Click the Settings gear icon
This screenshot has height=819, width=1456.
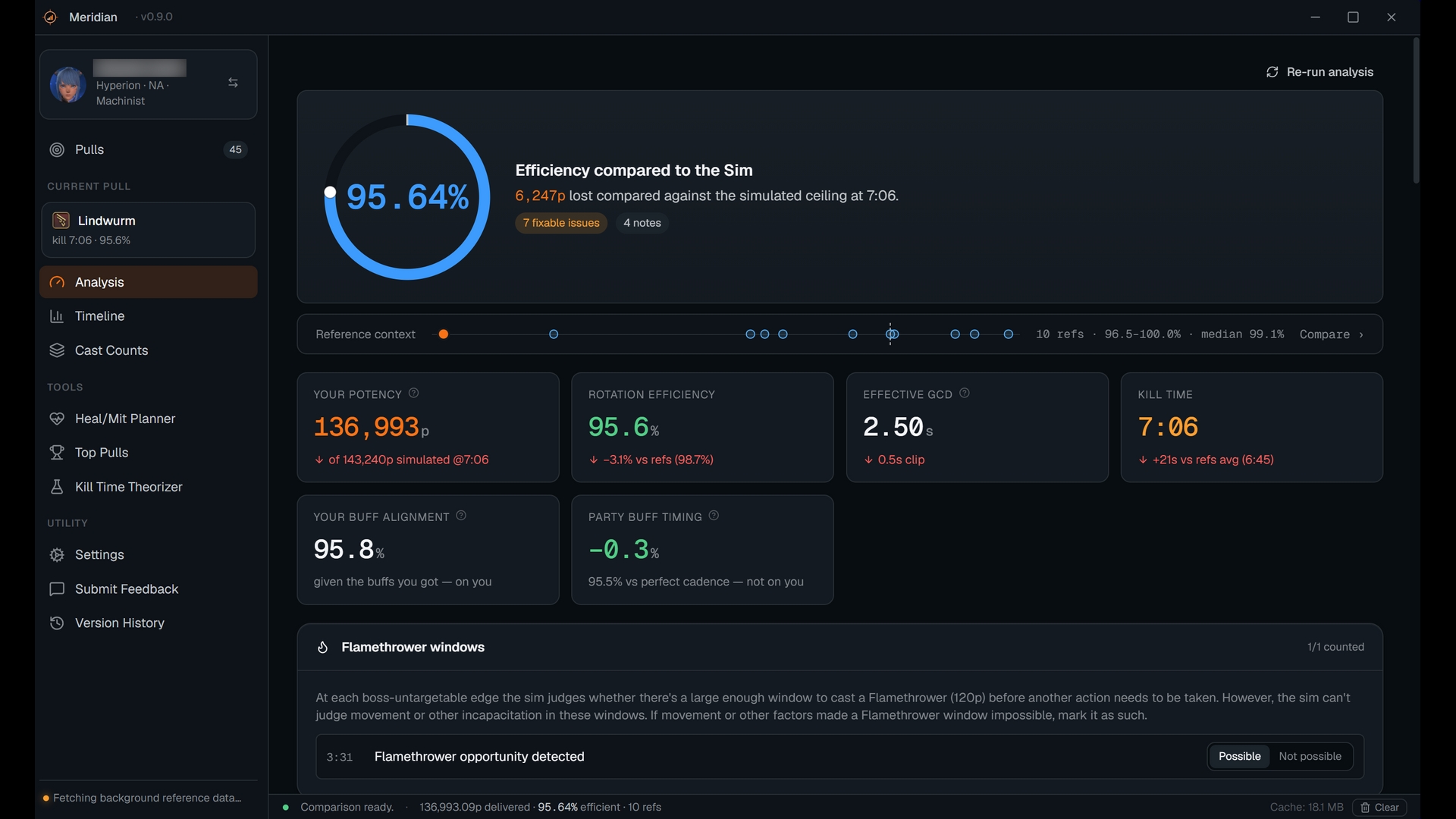pos(57,555)
